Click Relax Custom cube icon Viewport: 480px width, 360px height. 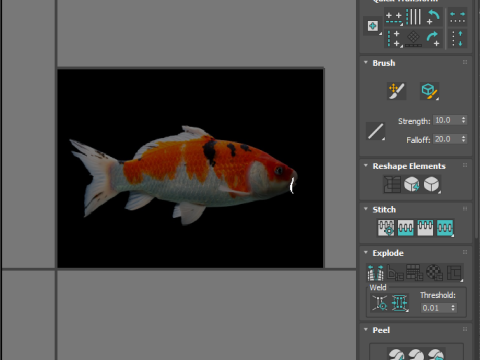point(431,184)
